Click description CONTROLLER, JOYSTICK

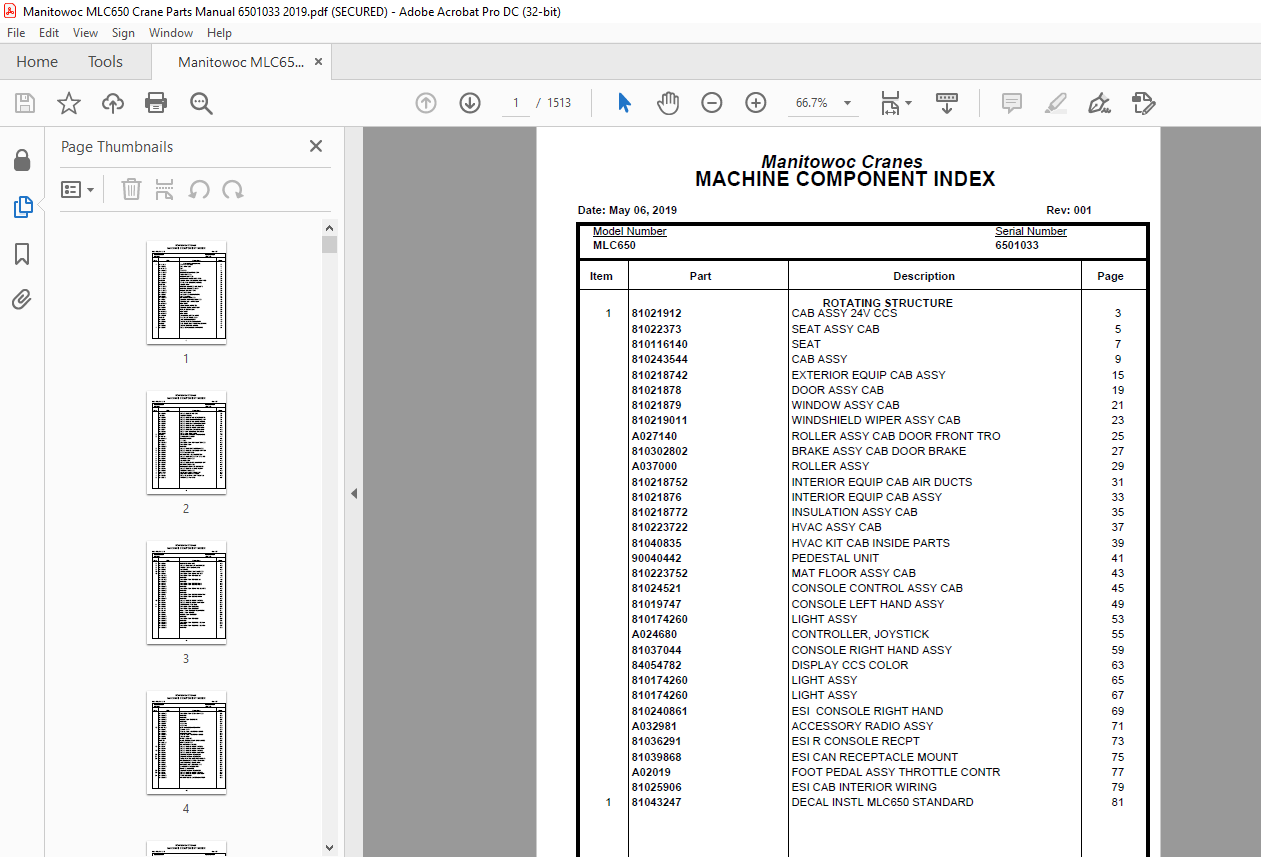coord(860,634)
